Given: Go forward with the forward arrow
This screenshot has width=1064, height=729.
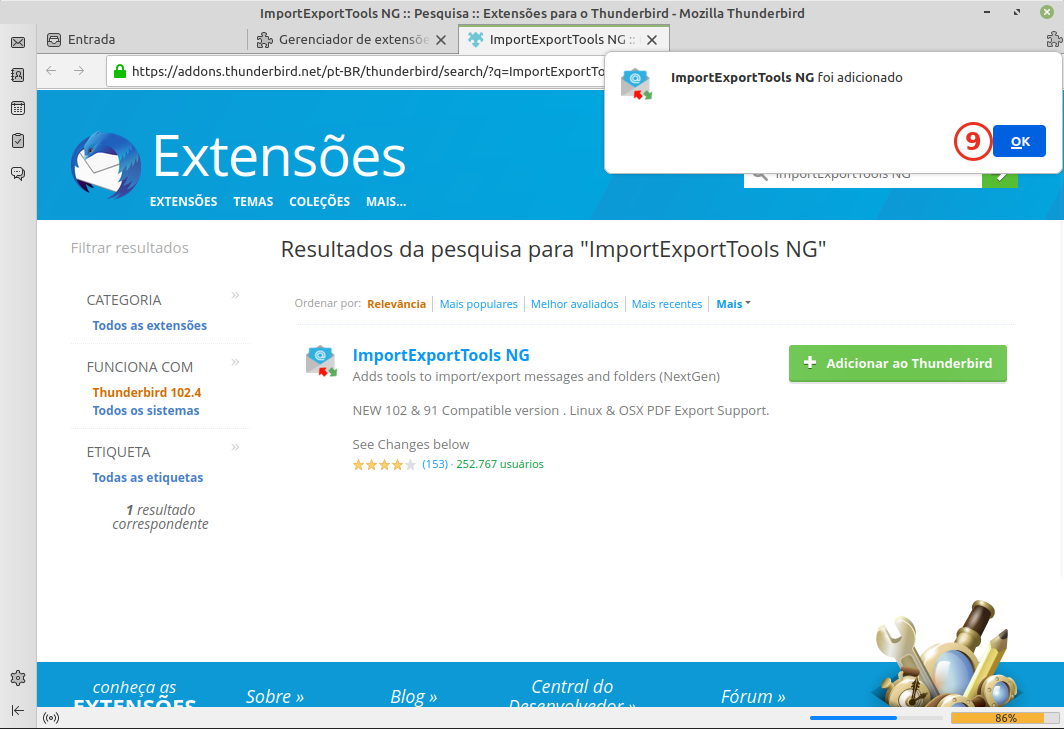Looking at the screenshot, I should pos(79,71).
